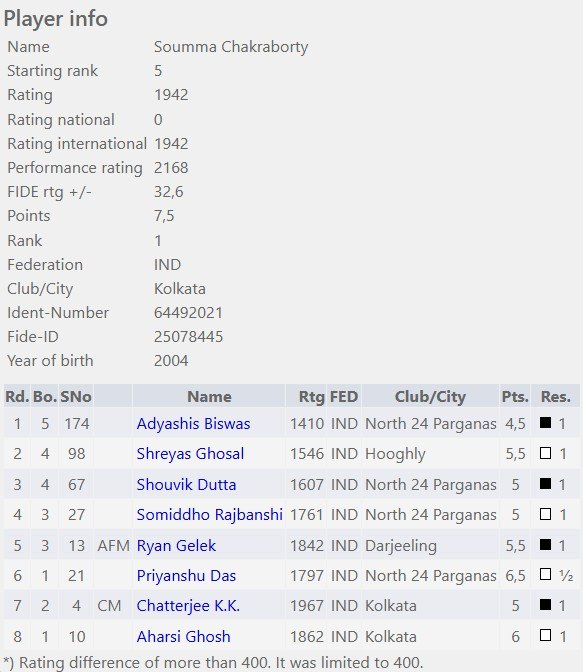This screenshot has width=583, height=672.
Task: Click white piece icon in round 8
Action: [545, 635]
